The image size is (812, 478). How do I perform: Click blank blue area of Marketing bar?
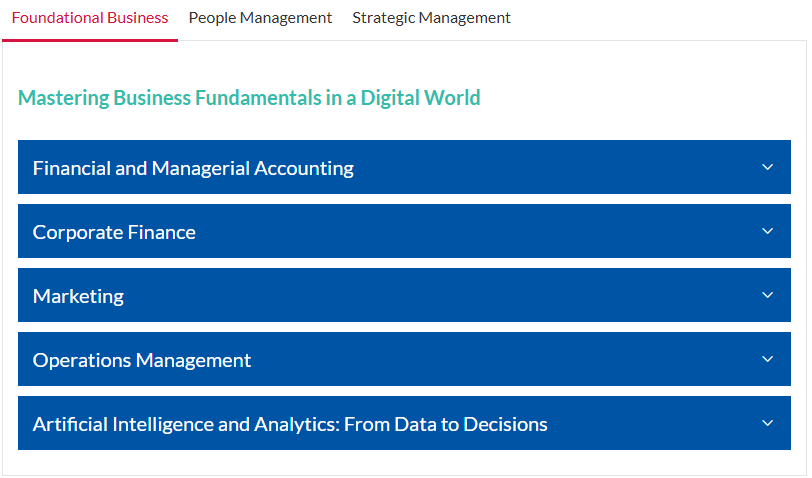pos(440,295)
